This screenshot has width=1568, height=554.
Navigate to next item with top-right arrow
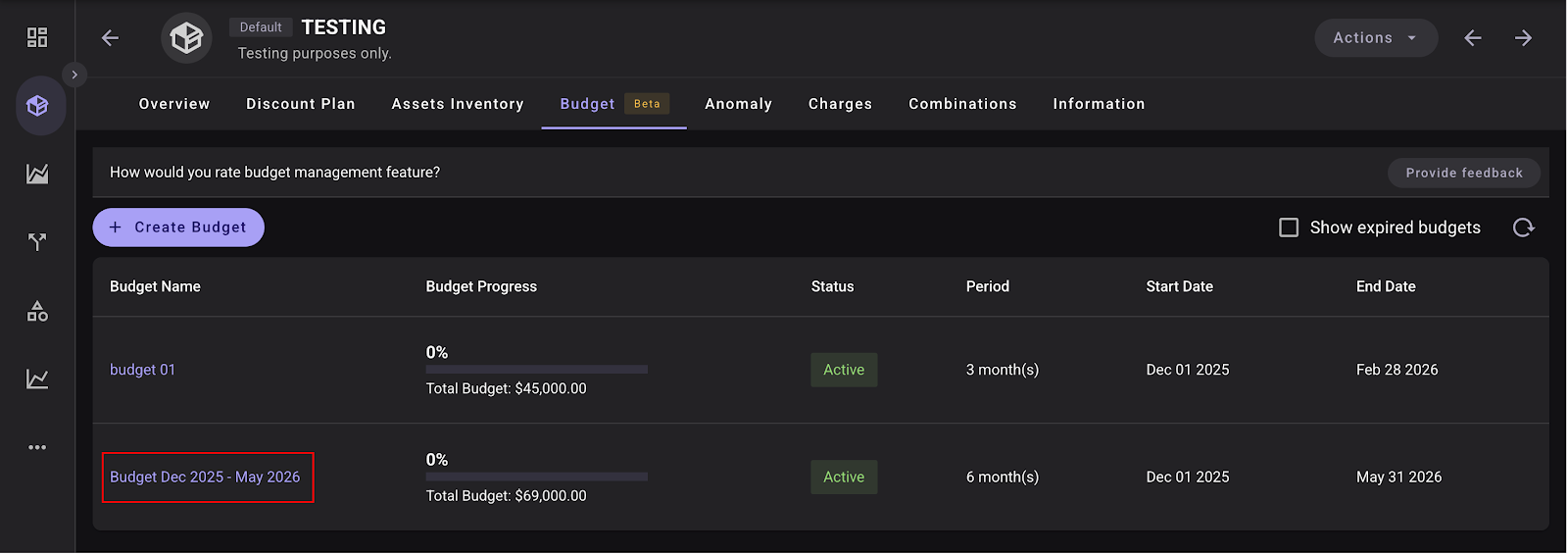[x=1523, y=38]
